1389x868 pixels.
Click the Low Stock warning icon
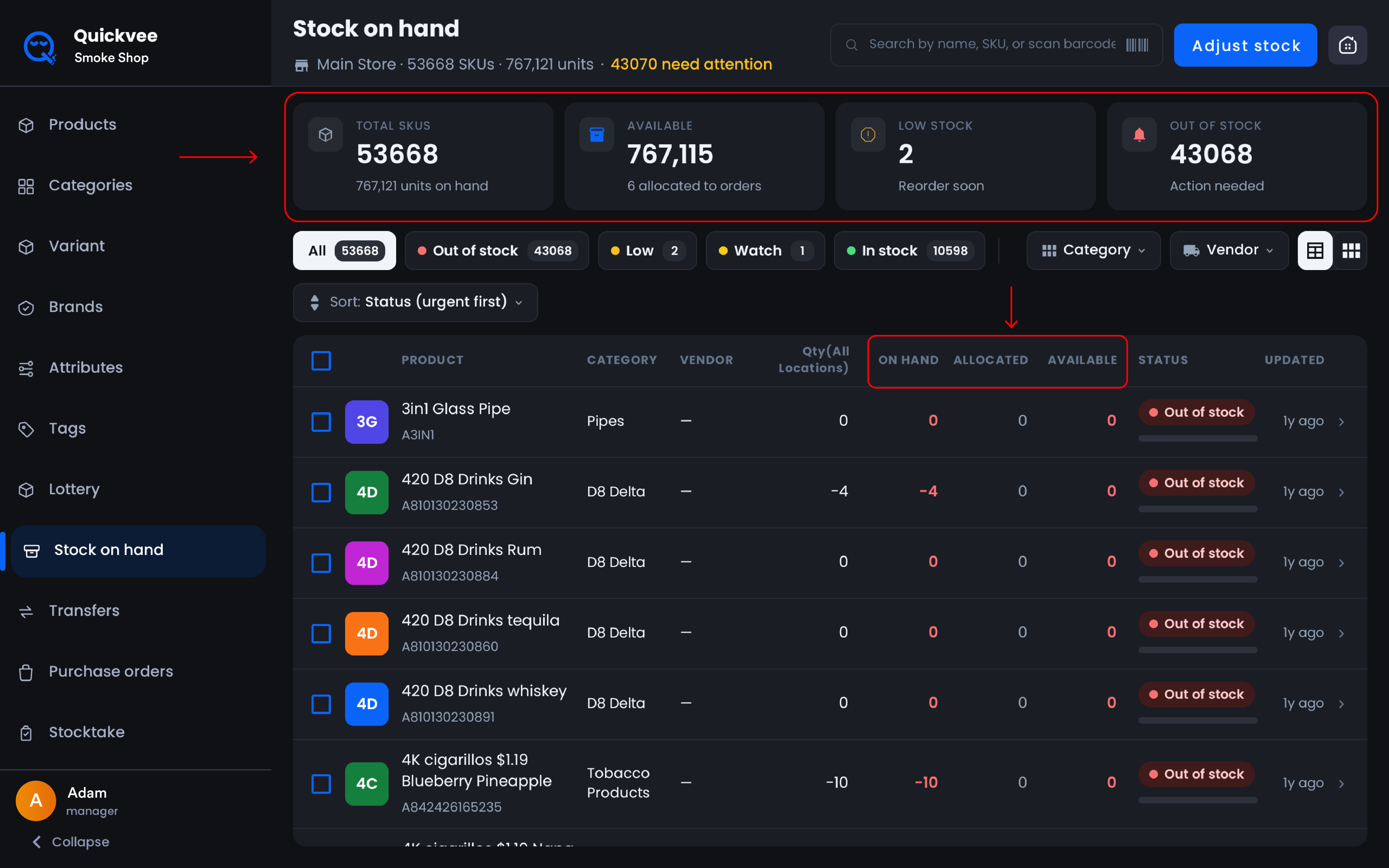click(x=868, y=135)
